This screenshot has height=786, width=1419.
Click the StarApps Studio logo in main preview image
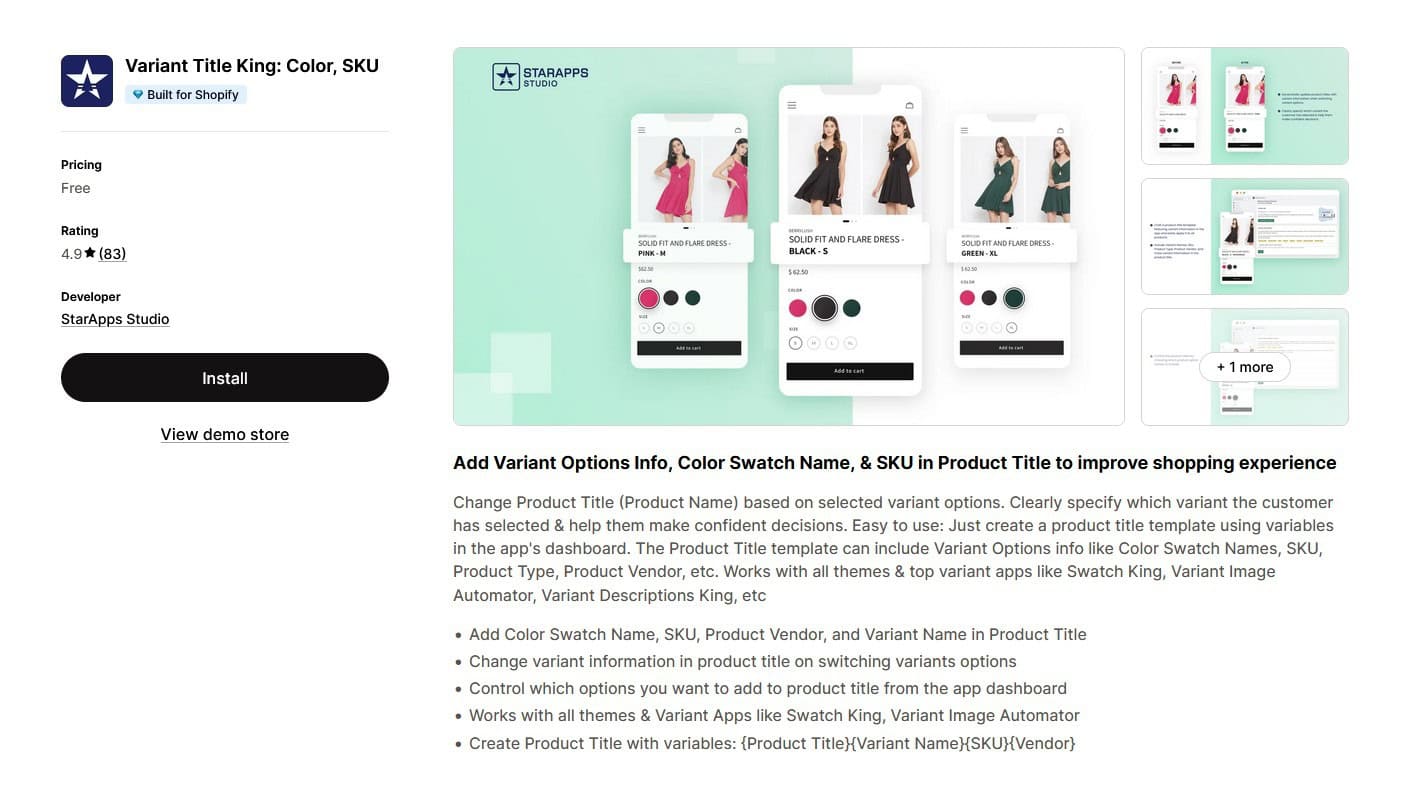540,77
